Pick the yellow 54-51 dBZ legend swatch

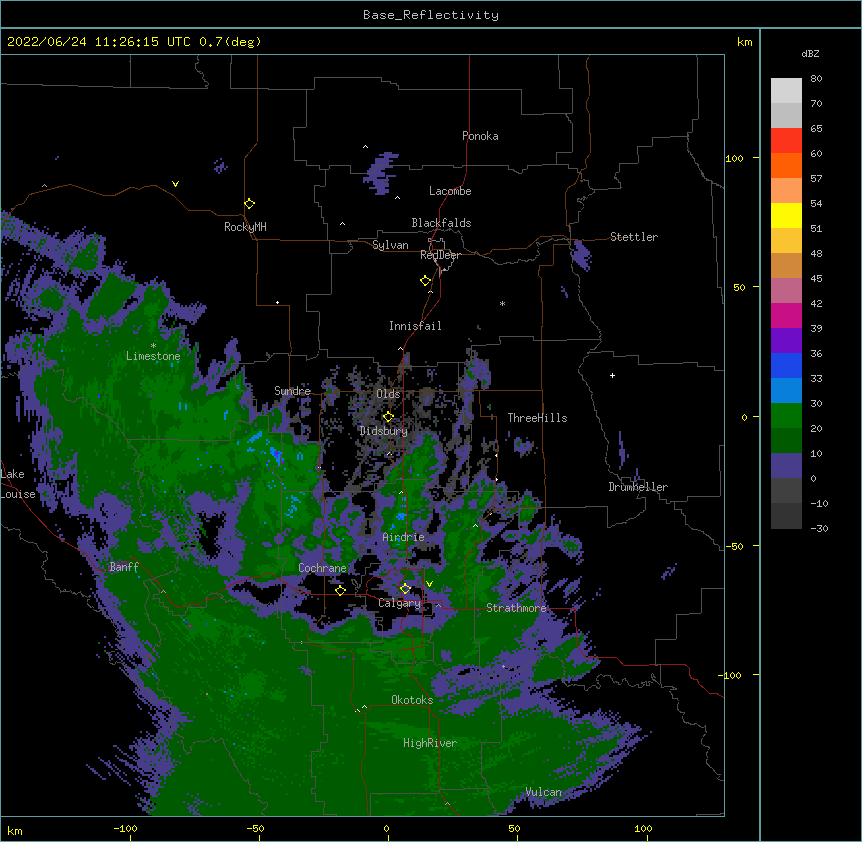click(786, 216)
